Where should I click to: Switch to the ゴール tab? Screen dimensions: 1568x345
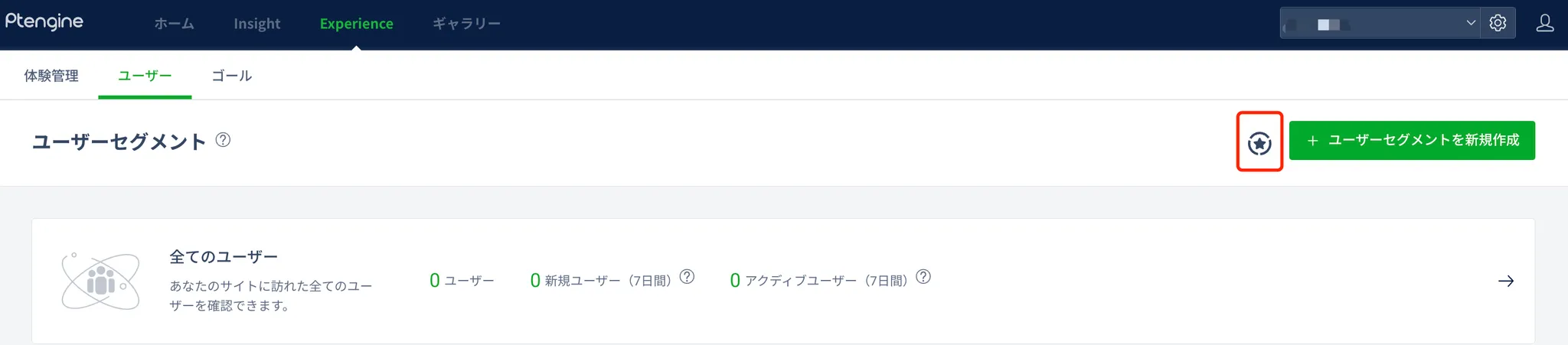(231, 76)
